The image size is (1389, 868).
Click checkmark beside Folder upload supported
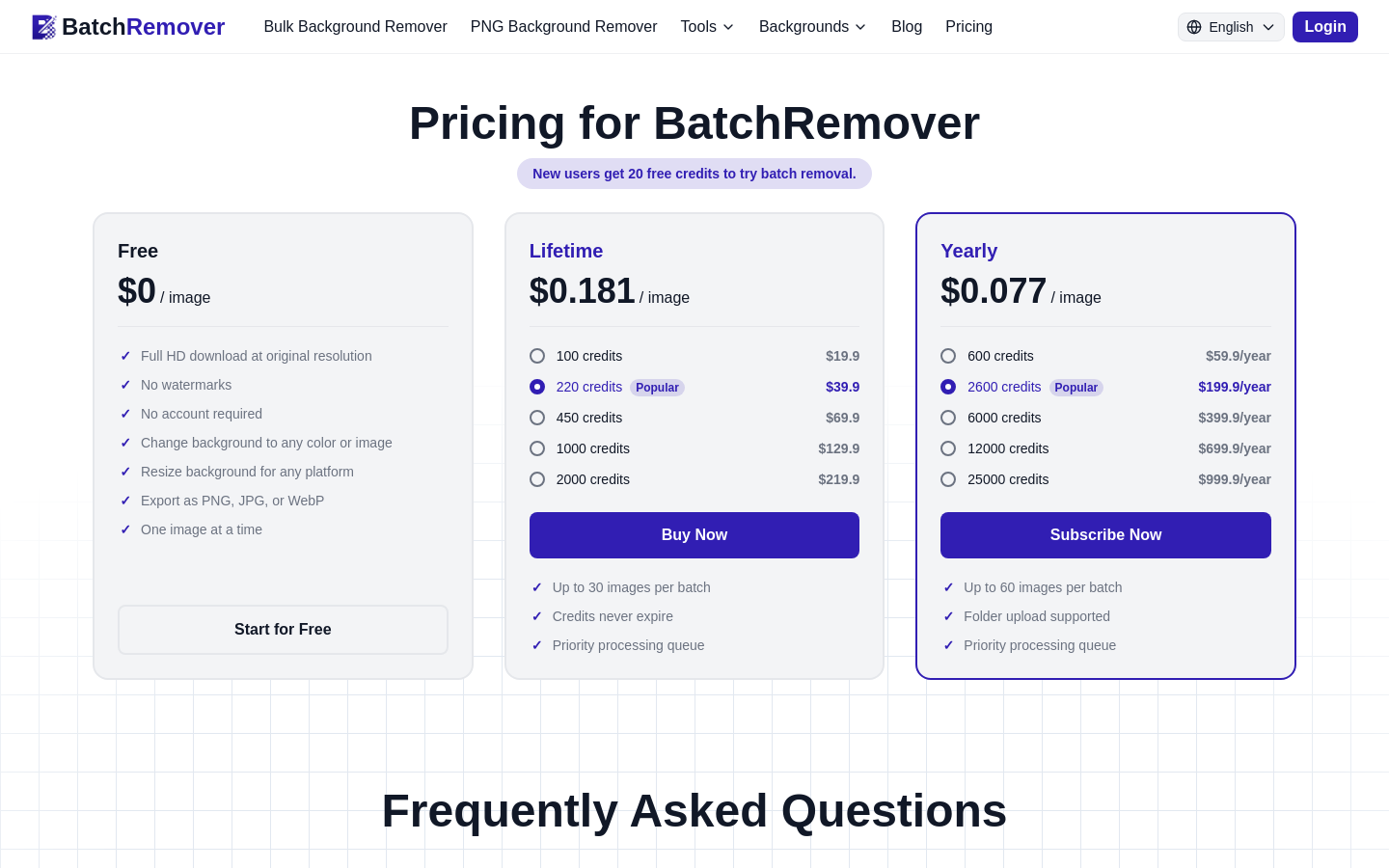[948, 616]
